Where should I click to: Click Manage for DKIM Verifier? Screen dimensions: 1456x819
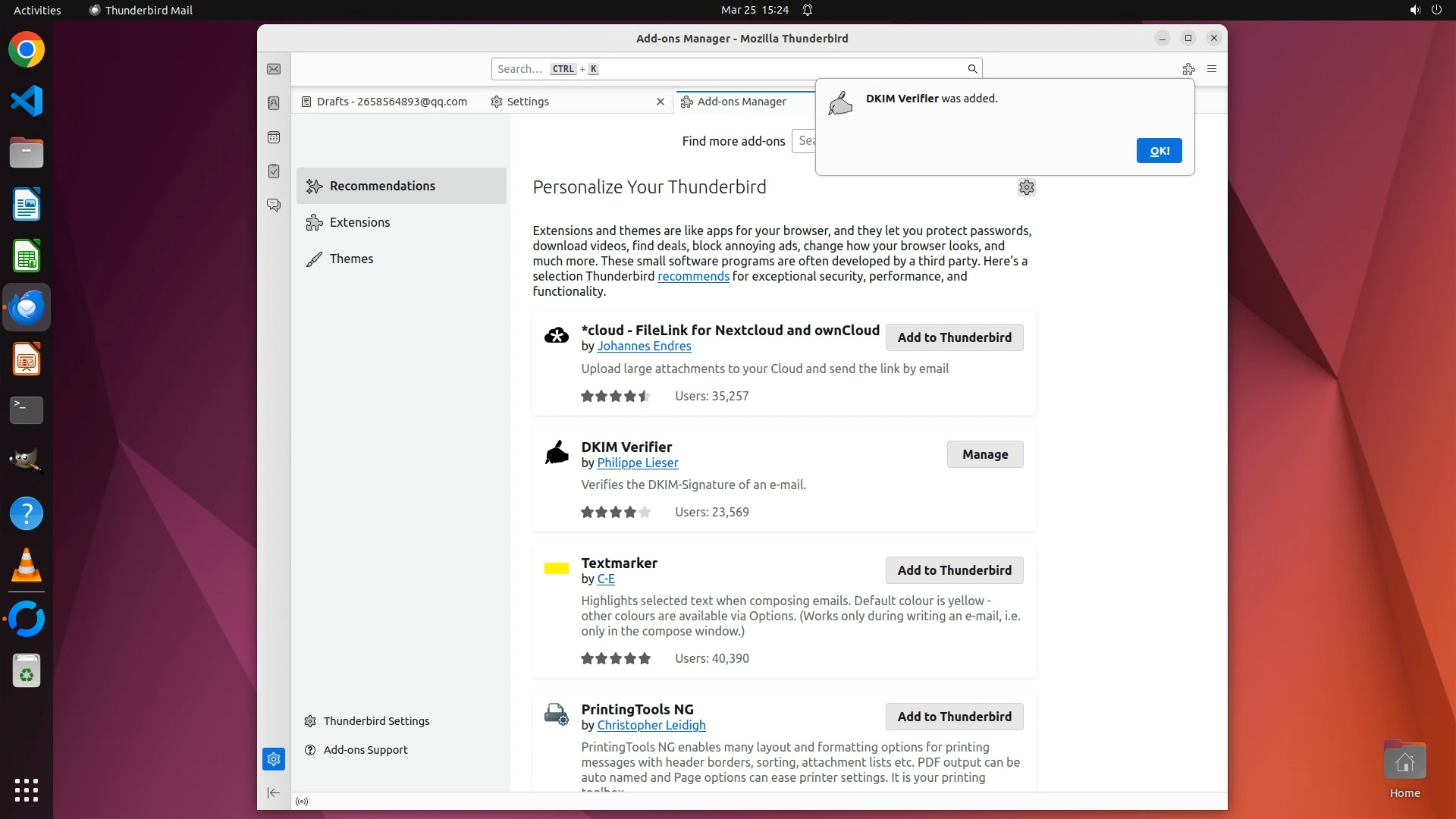coord(984,454)
